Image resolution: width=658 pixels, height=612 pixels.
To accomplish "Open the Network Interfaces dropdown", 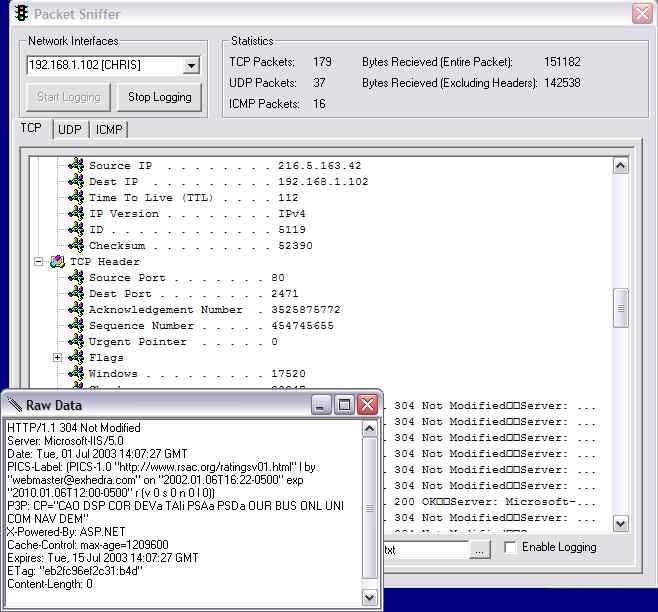I will 191,66.
